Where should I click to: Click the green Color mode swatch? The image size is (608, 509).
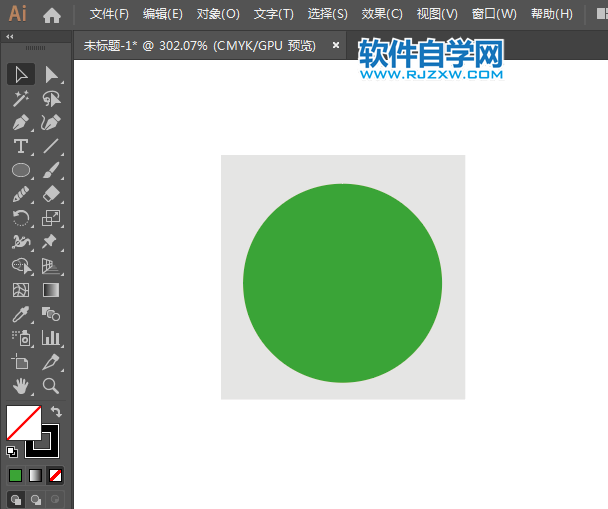tap(15, 476)
